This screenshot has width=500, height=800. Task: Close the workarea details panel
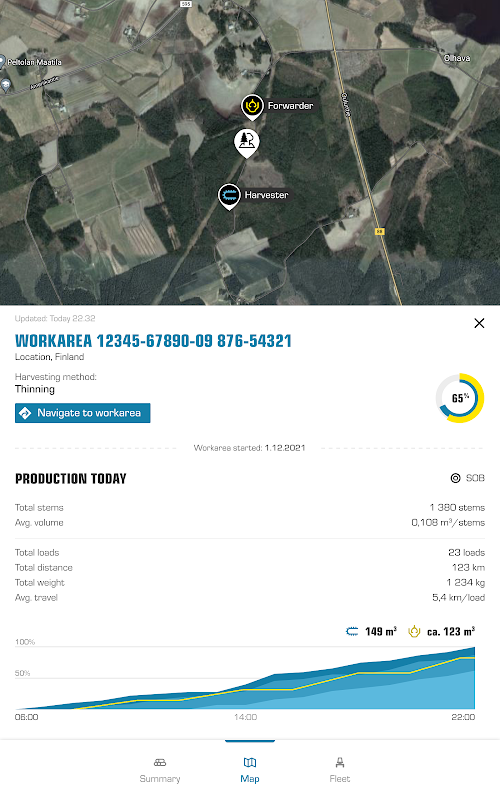click(x=479, y=323)
